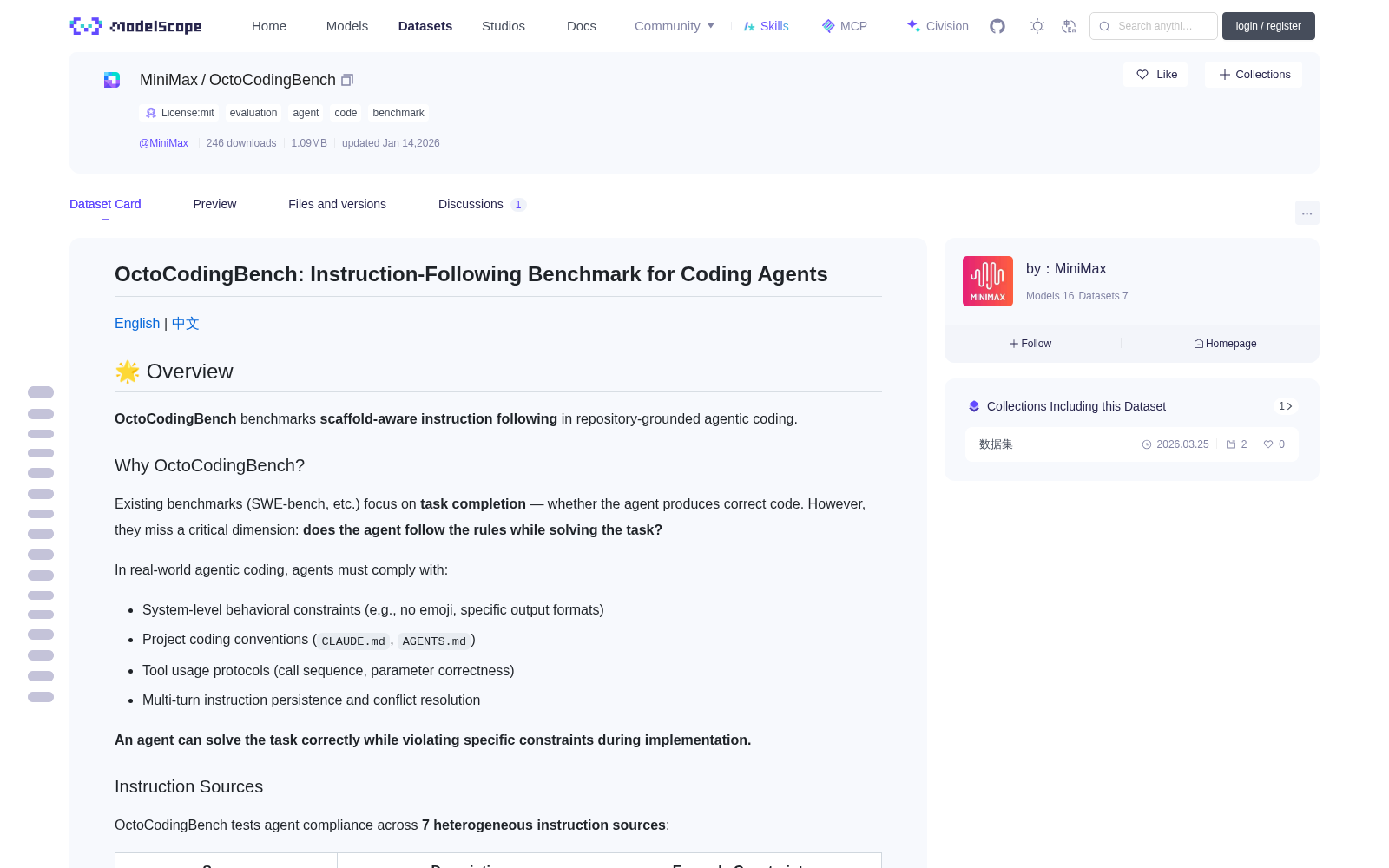This screenshot has height=868, width=1389.
Task: Click the Overview section heading
Action: click(174, 372)
